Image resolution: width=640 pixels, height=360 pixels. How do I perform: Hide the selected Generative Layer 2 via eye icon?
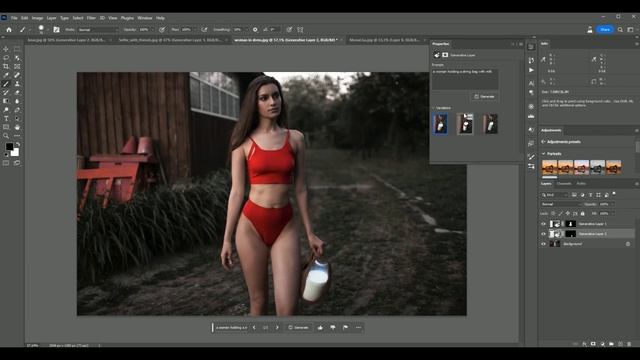click(x=543, y=234)
